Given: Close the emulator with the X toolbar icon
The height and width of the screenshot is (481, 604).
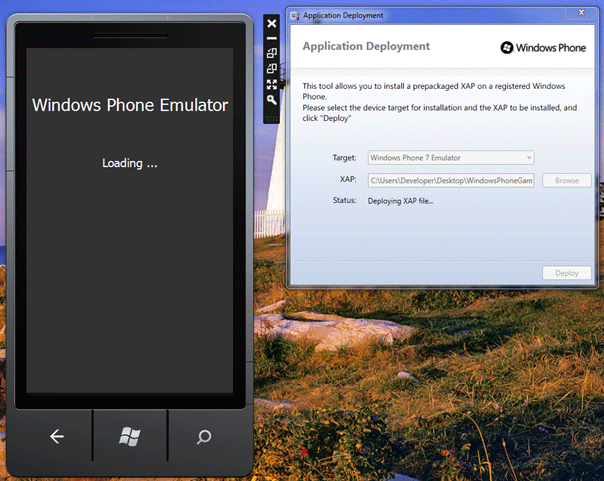Looking at the screenshot, I should tap(272, 23).
